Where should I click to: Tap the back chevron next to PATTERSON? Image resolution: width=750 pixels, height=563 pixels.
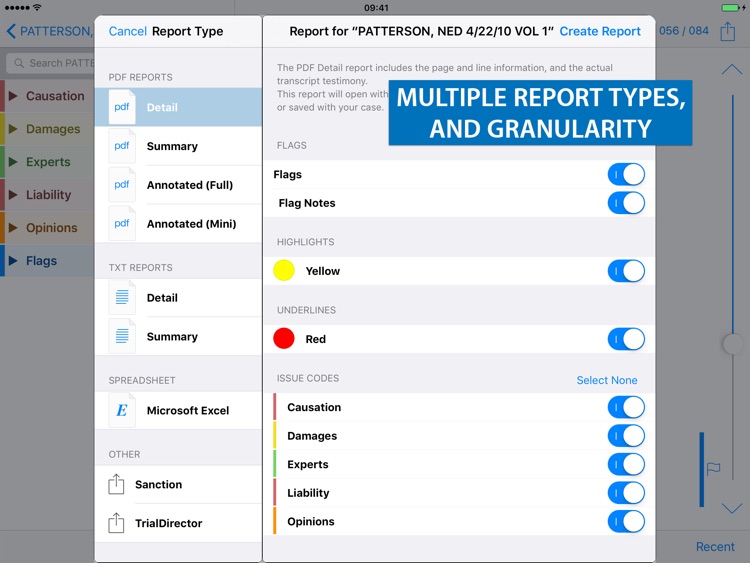(11, 31)
